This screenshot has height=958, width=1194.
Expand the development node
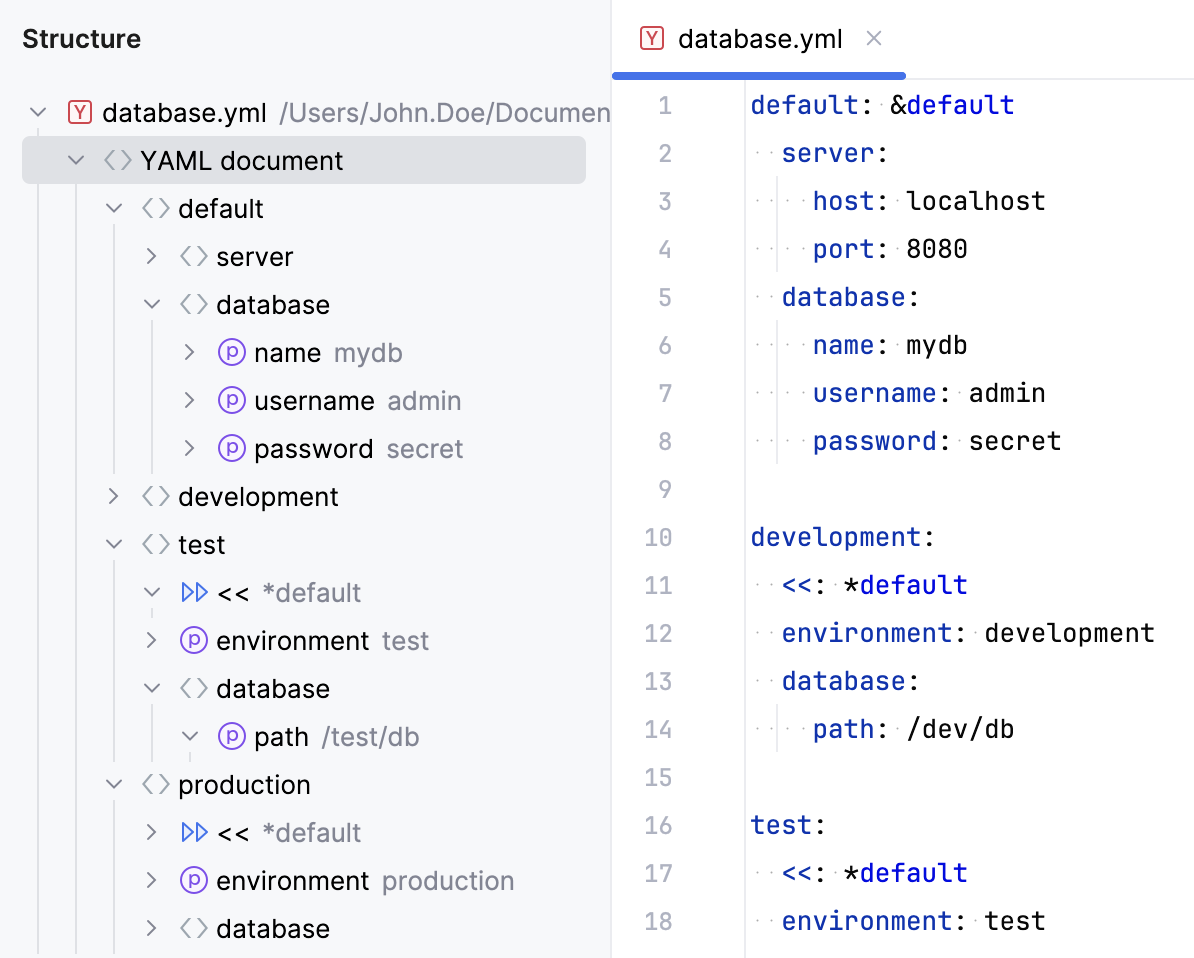coord(113,496)
